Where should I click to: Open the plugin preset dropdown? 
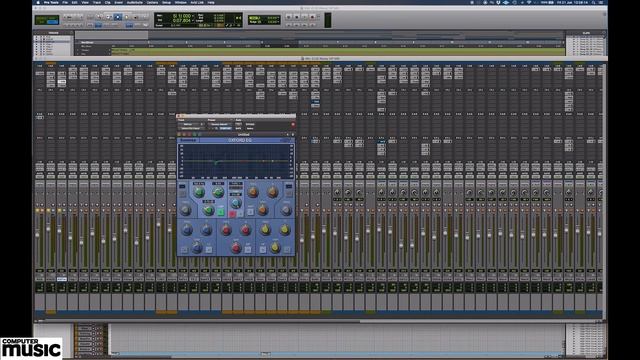[x=219, y=124]
